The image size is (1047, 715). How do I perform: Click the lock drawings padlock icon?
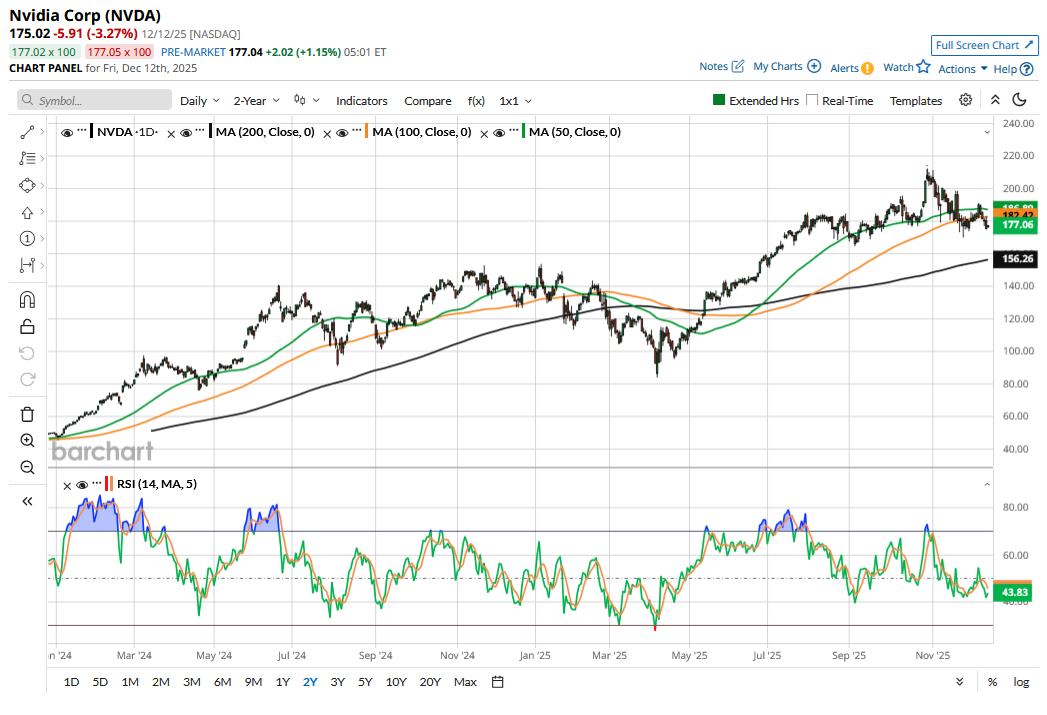pyautogui.click(x=27, y=326)
